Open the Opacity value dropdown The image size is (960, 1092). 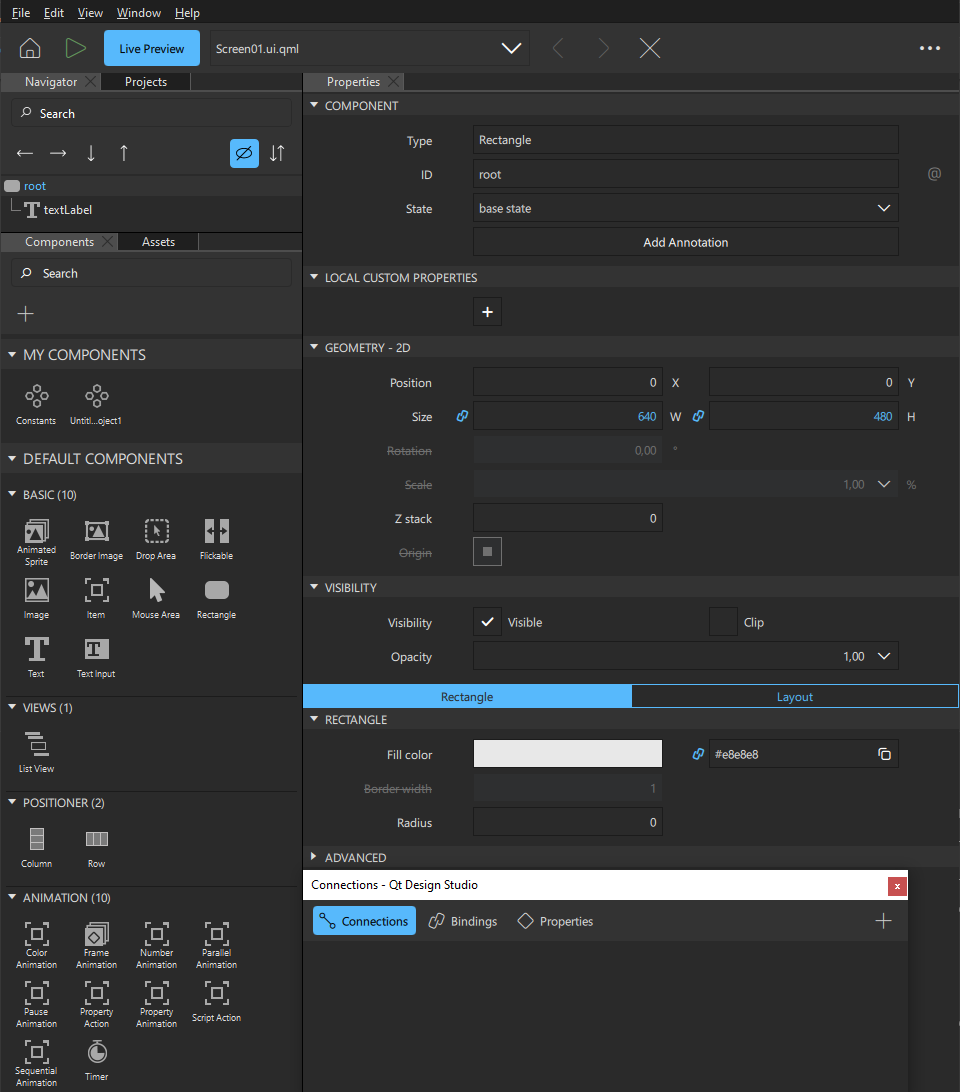[x=882, y=656]
